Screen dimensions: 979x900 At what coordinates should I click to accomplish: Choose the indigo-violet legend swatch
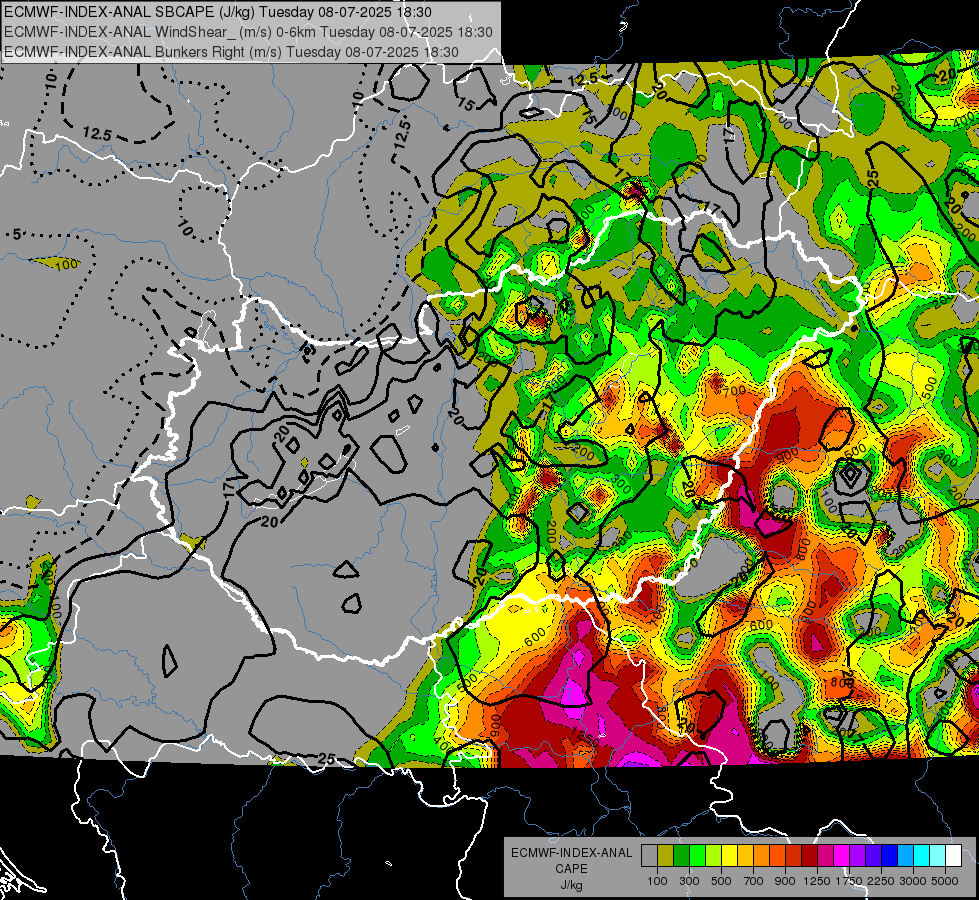click(873, 855)
